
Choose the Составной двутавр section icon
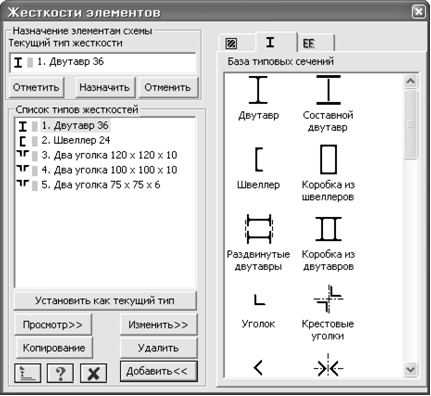pyautogui.click(x=328, y=90)
